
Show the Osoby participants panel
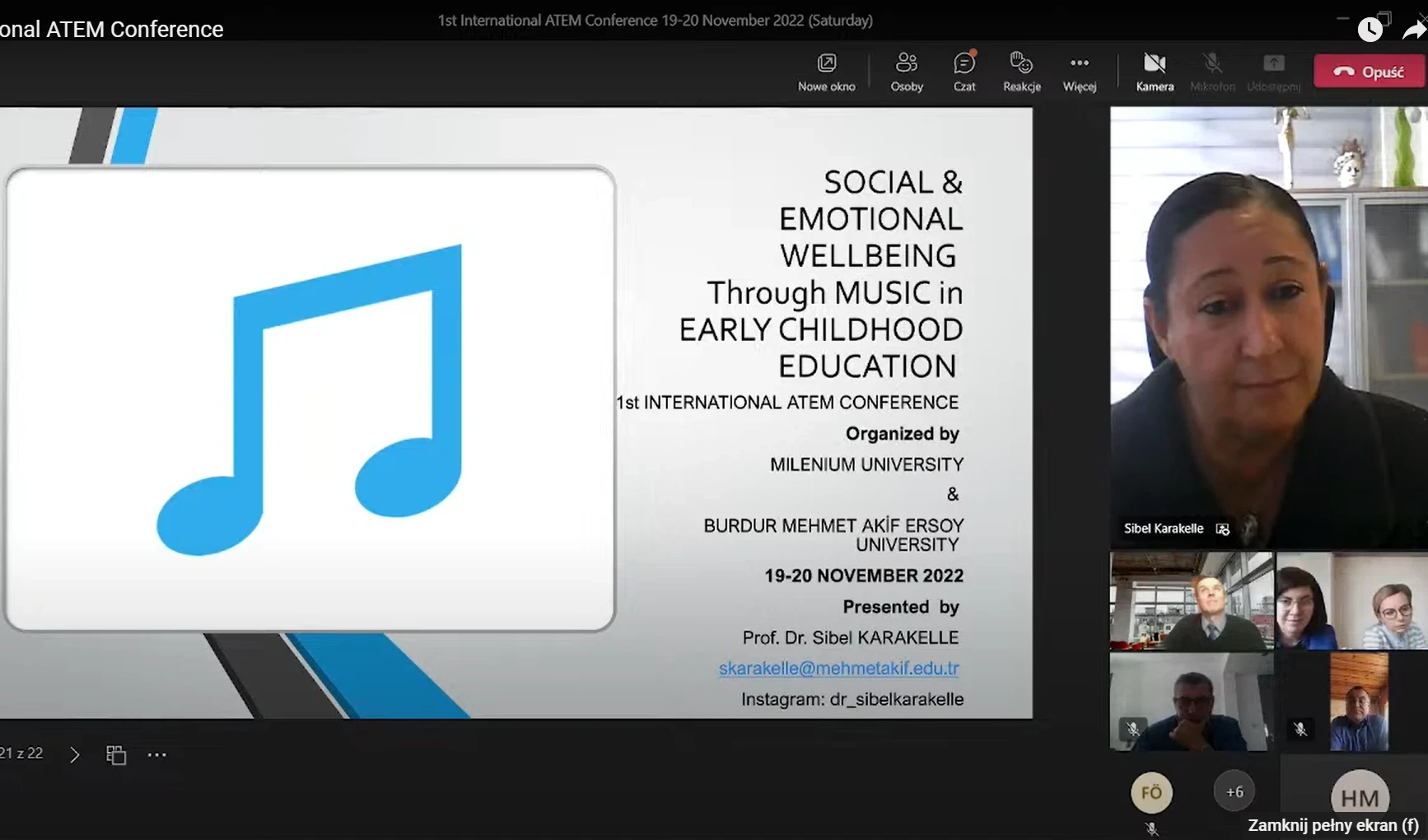tap(907, 72)
